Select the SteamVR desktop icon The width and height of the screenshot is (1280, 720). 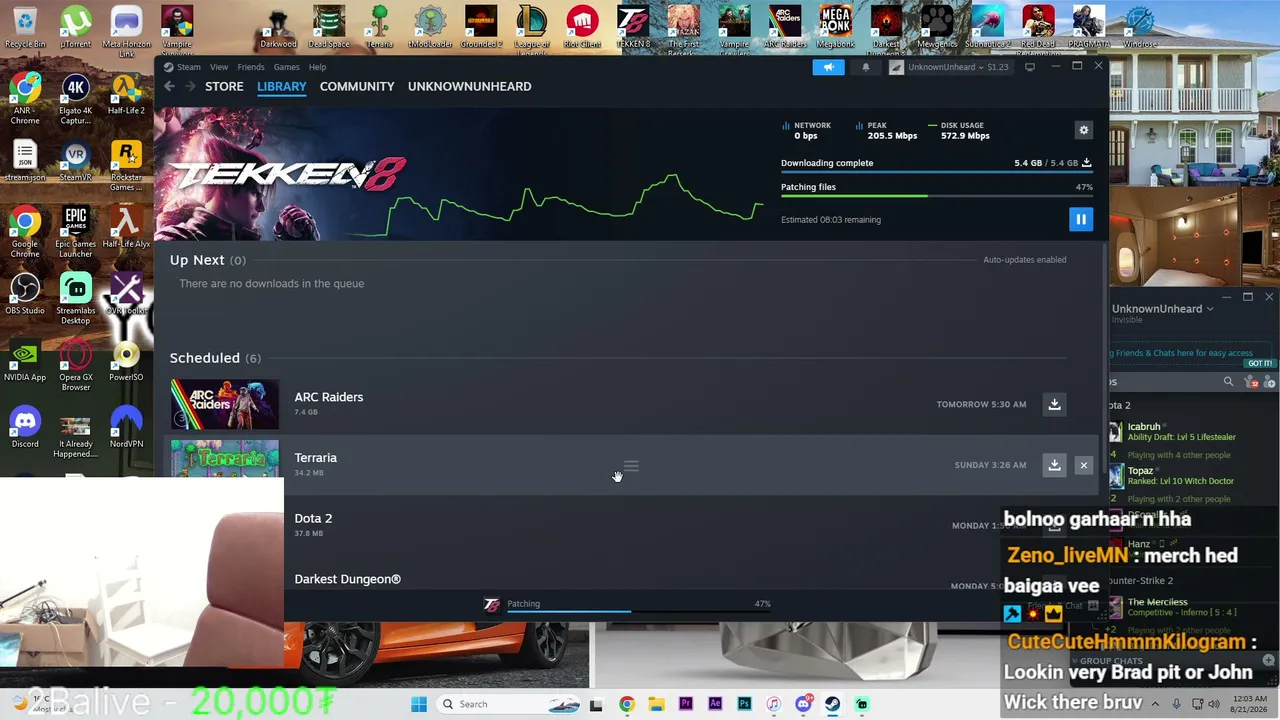(75, 162)
